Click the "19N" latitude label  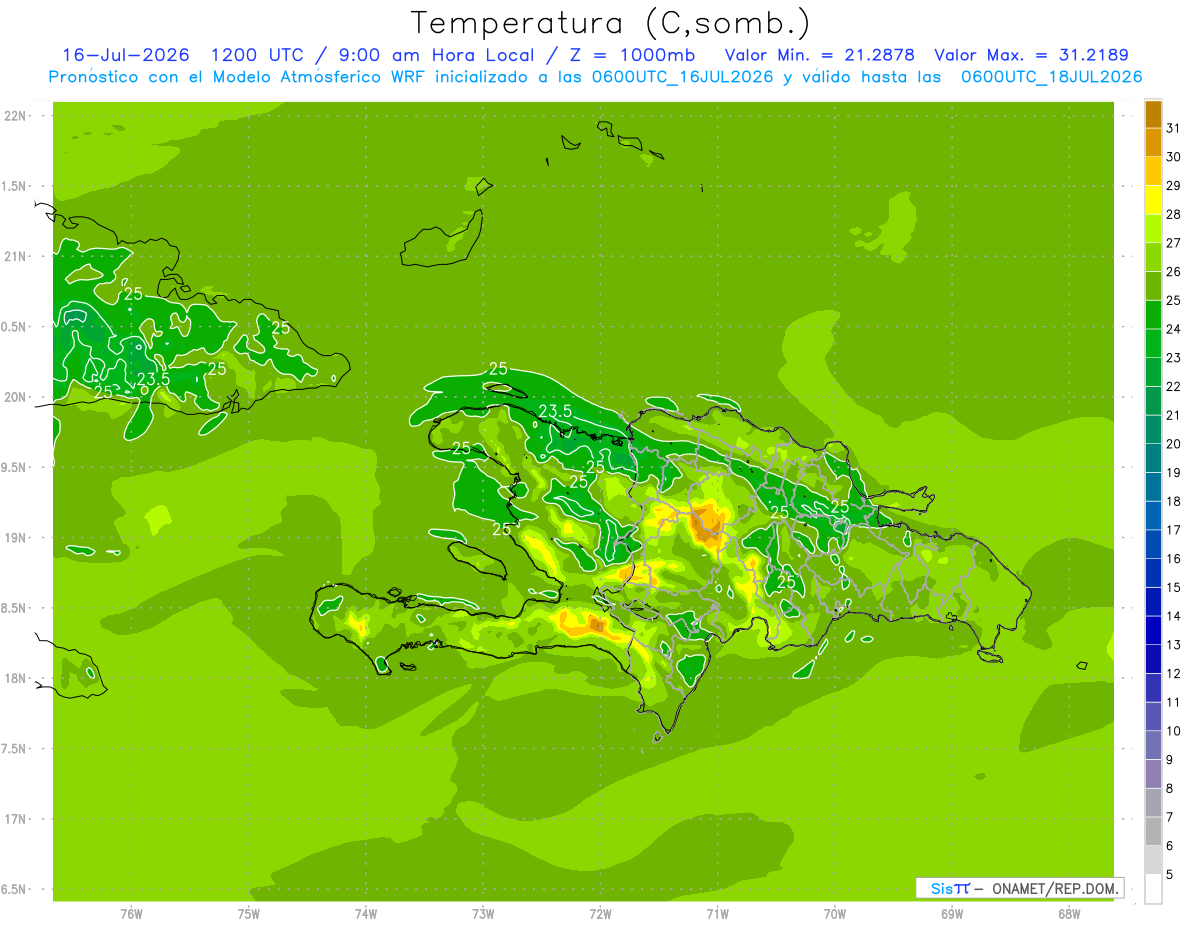[x=15, y=538]
